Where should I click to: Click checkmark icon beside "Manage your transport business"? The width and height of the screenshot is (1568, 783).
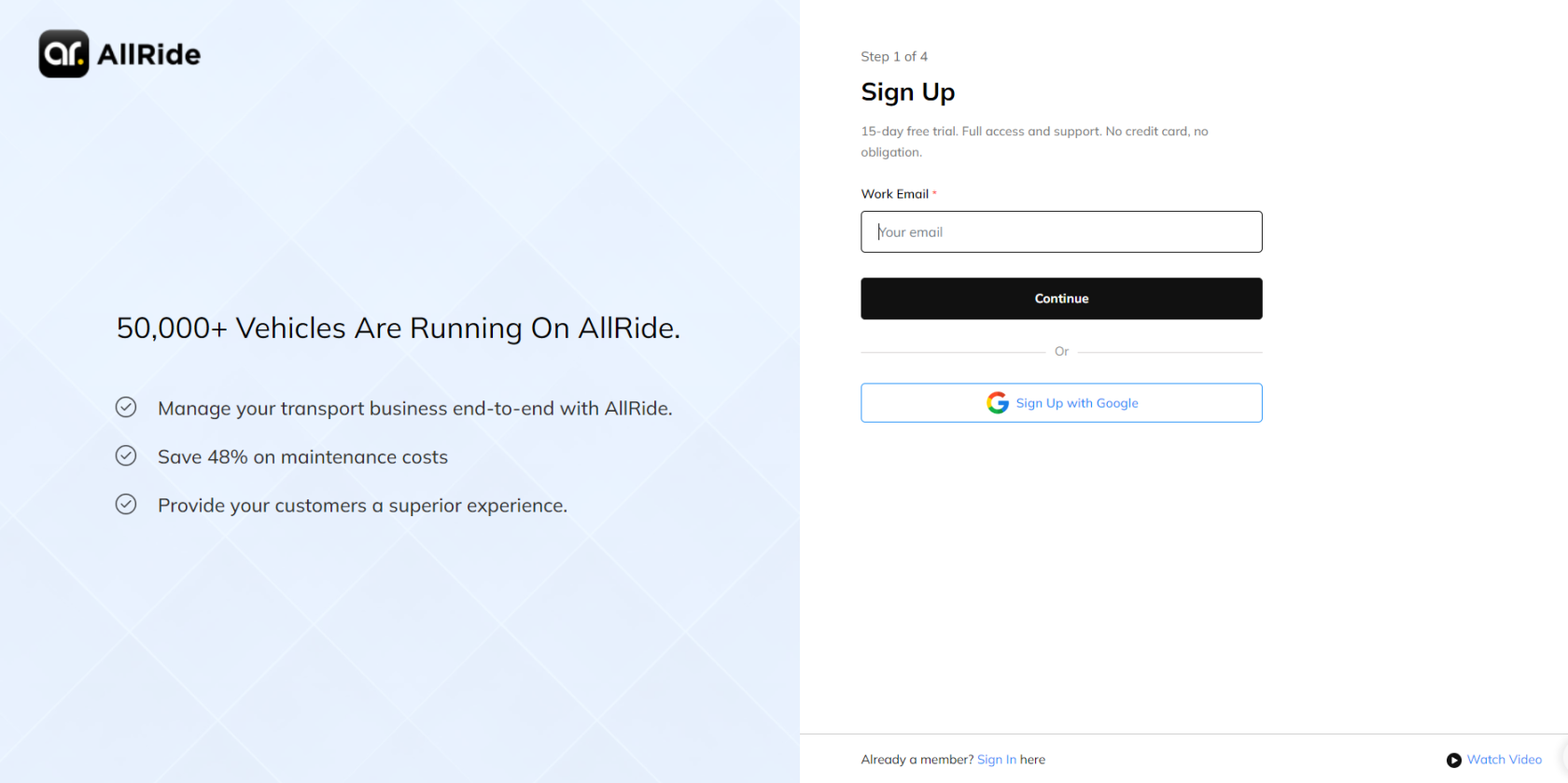(126, 407)
